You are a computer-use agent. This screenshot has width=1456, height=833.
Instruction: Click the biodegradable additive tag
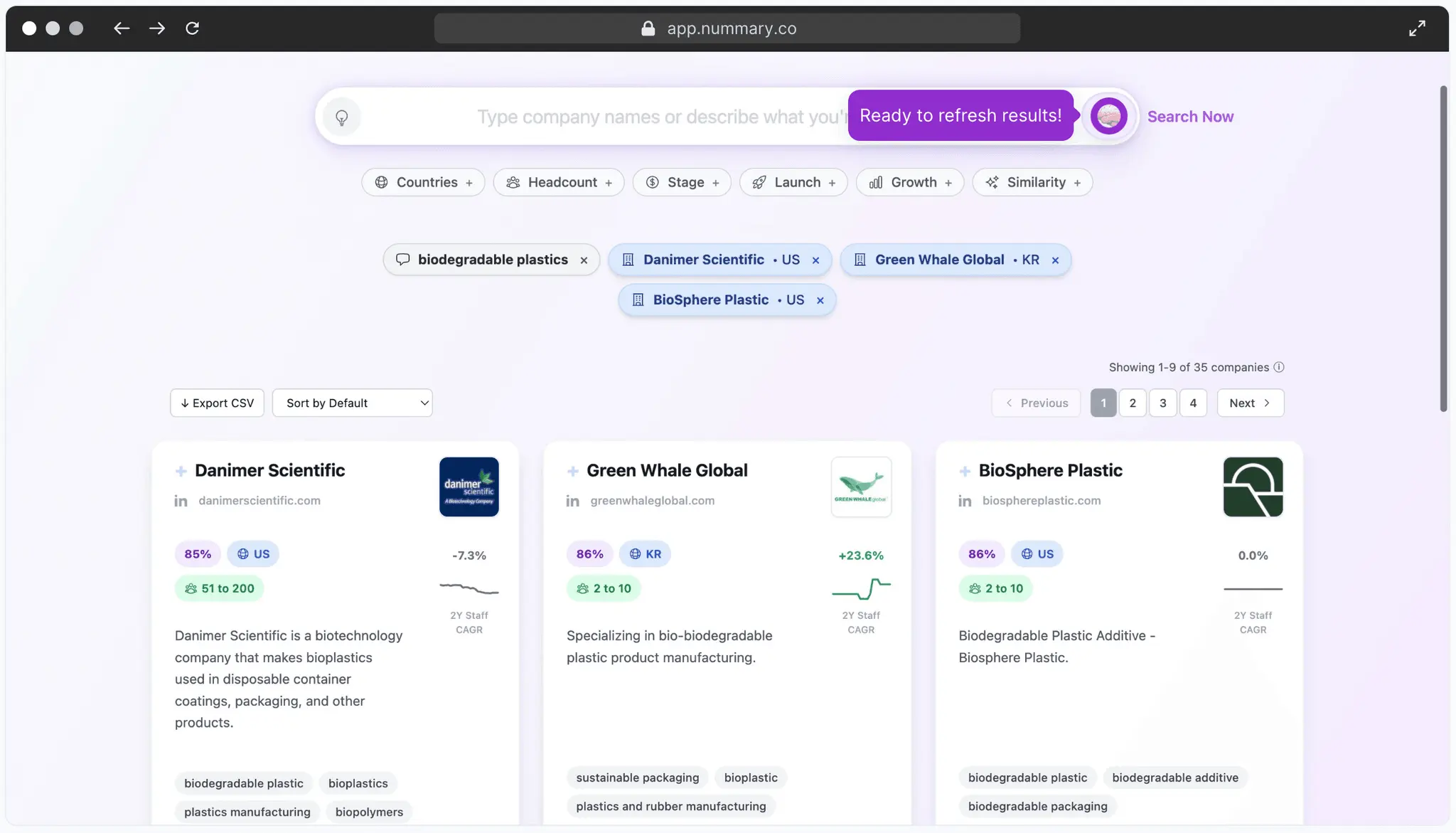[x=1175, y=778]
